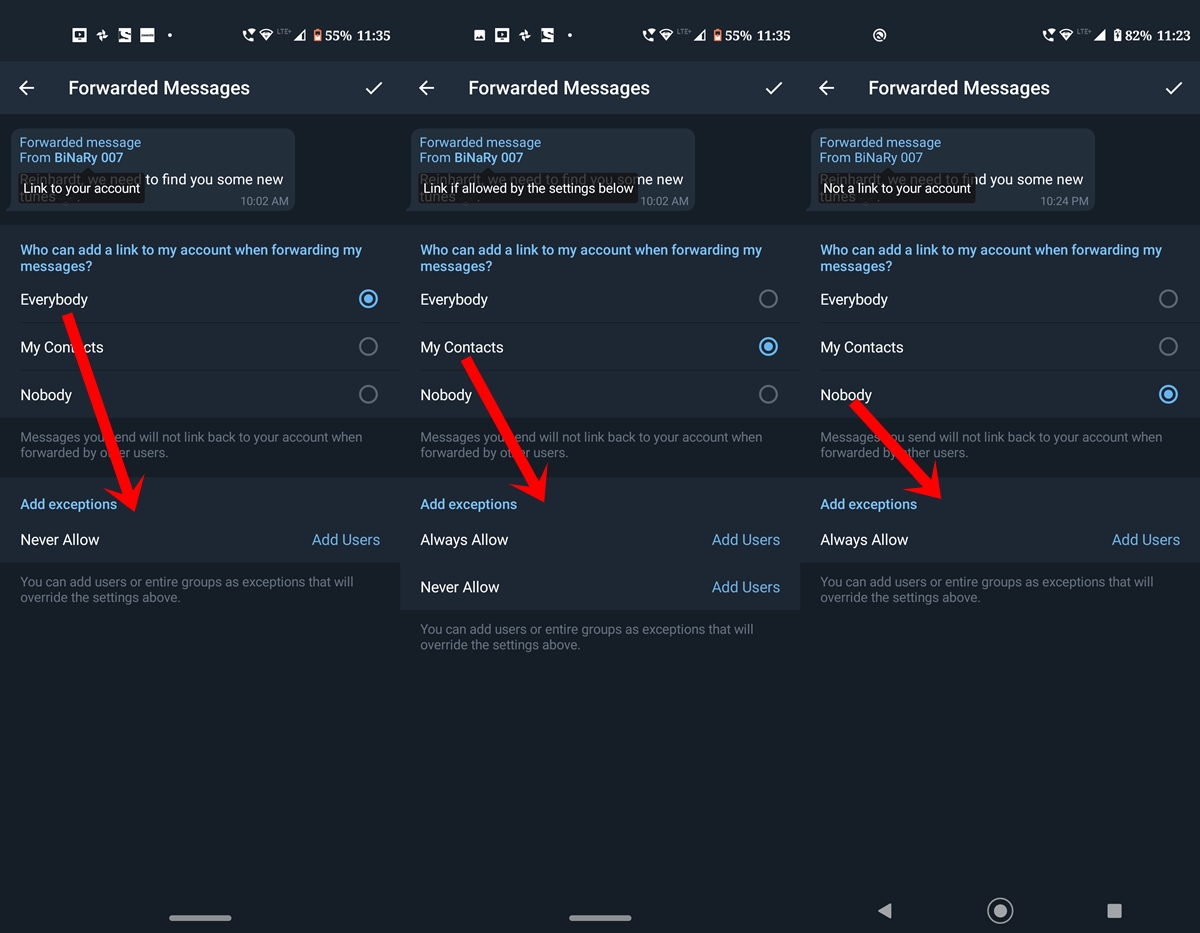
Task: Tap the 'BiNaRy 007' sender name in the middle screen
Action: 489,158
